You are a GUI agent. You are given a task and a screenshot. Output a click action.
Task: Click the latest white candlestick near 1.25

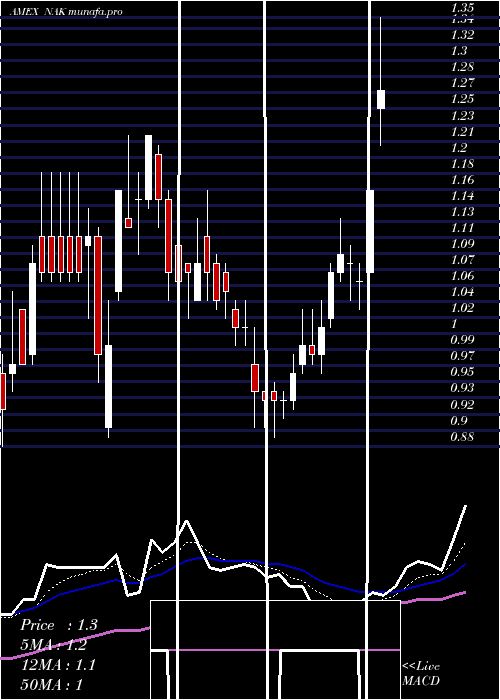point(381,99)
